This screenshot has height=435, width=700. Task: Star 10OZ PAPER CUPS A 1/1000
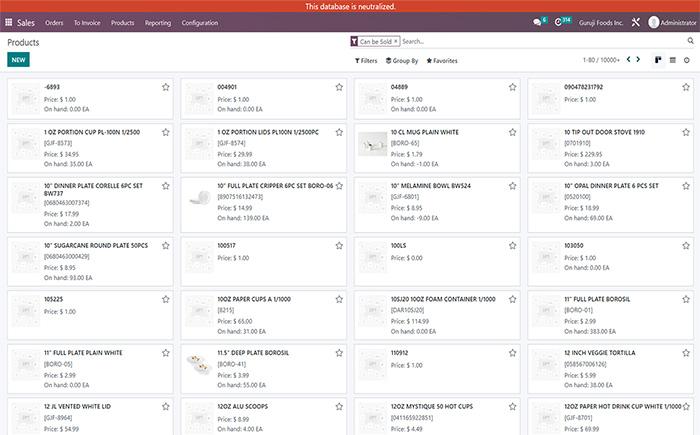tap(339, 299)
